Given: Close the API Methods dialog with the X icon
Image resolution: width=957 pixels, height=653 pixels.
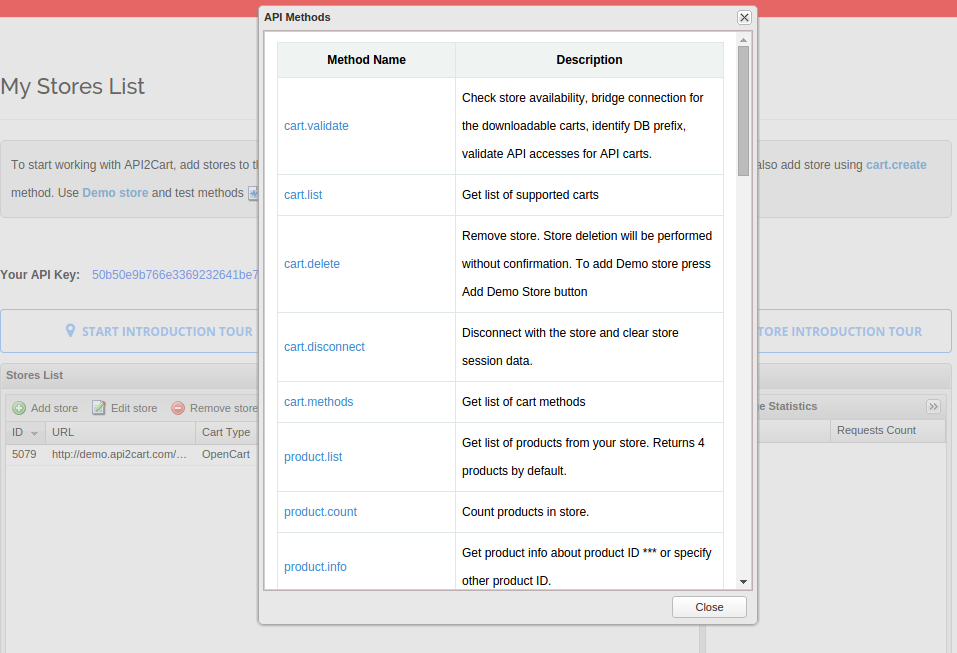Looking at the screenshot, I should coord(743,17).
